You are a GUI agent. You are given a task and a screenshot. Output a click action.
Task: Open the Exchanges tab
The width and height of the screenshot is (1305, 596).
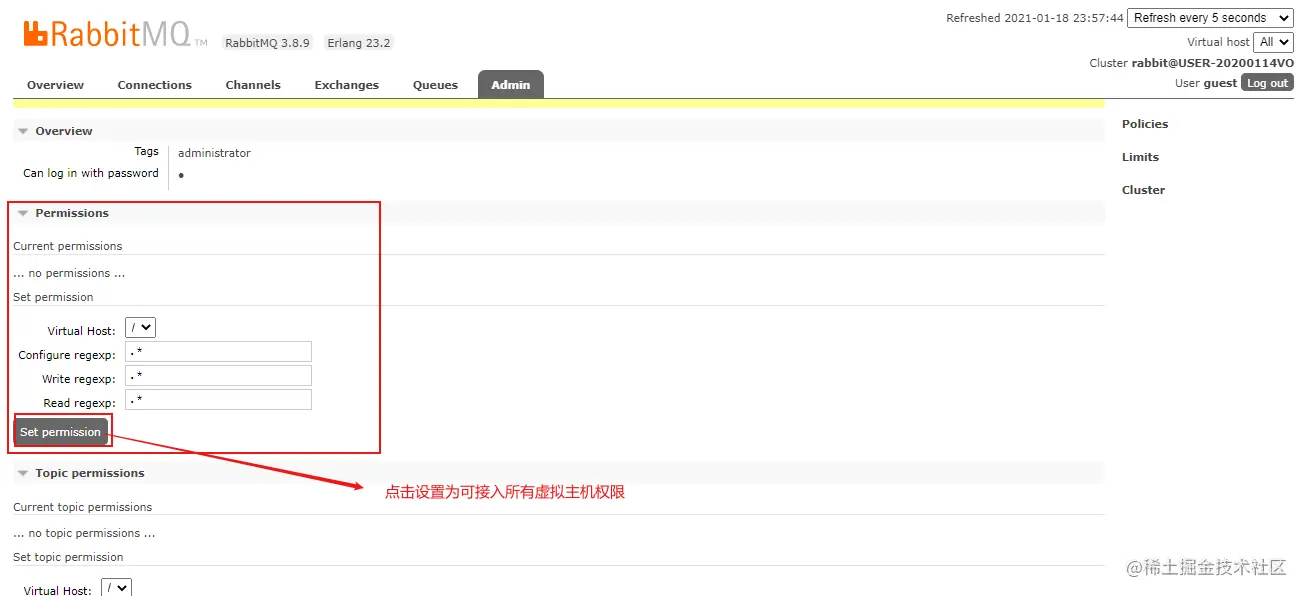[x=346, y=85]
